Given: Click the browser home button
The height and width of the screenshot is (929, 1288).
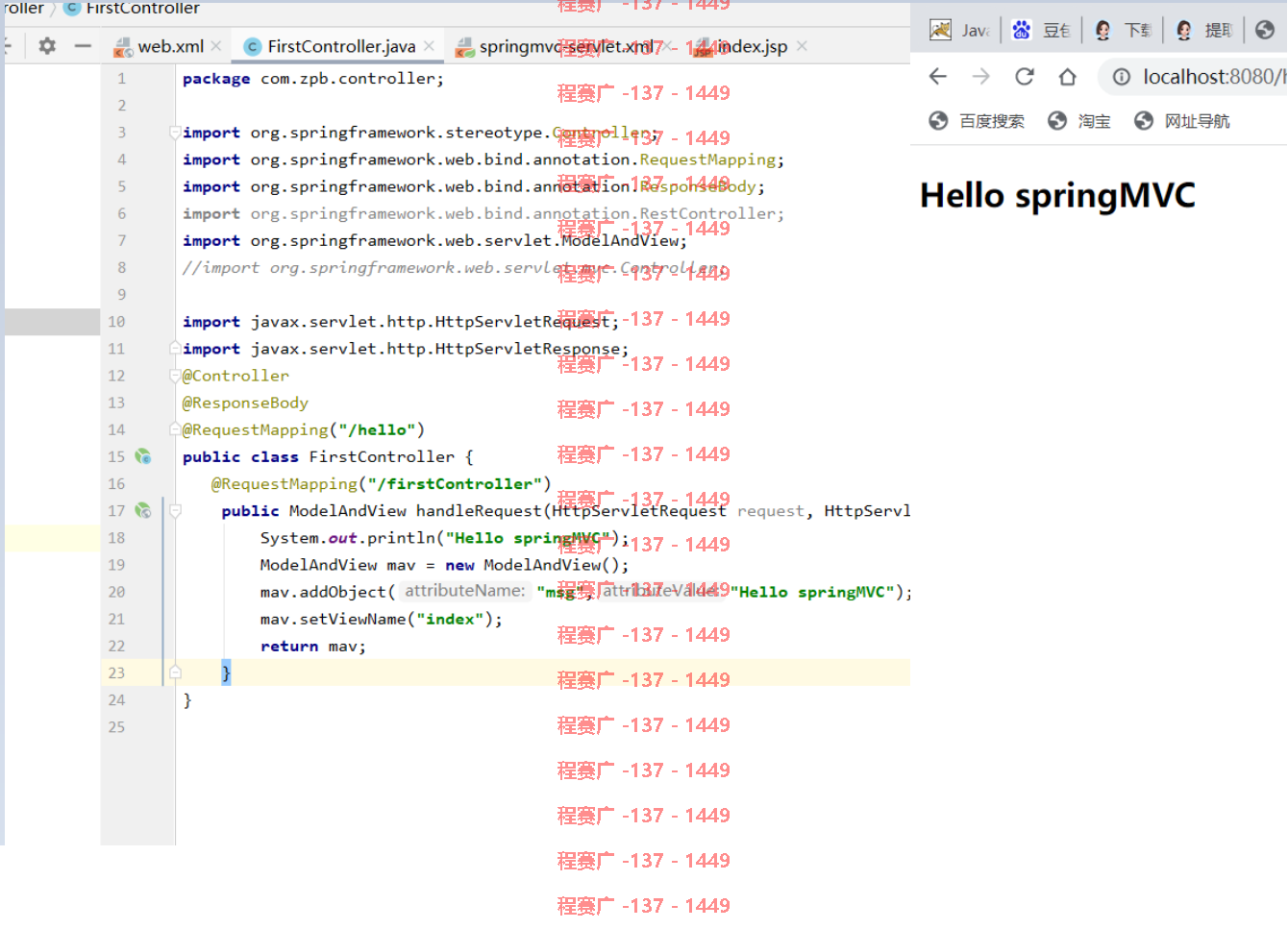Looking at the screenshot, I should (1067, 76).
